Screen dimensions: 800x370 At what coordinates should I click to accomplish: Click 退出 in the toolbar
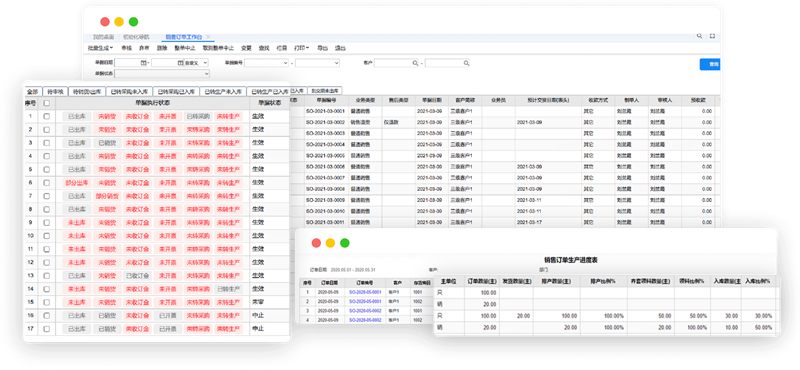coord(340,48)
